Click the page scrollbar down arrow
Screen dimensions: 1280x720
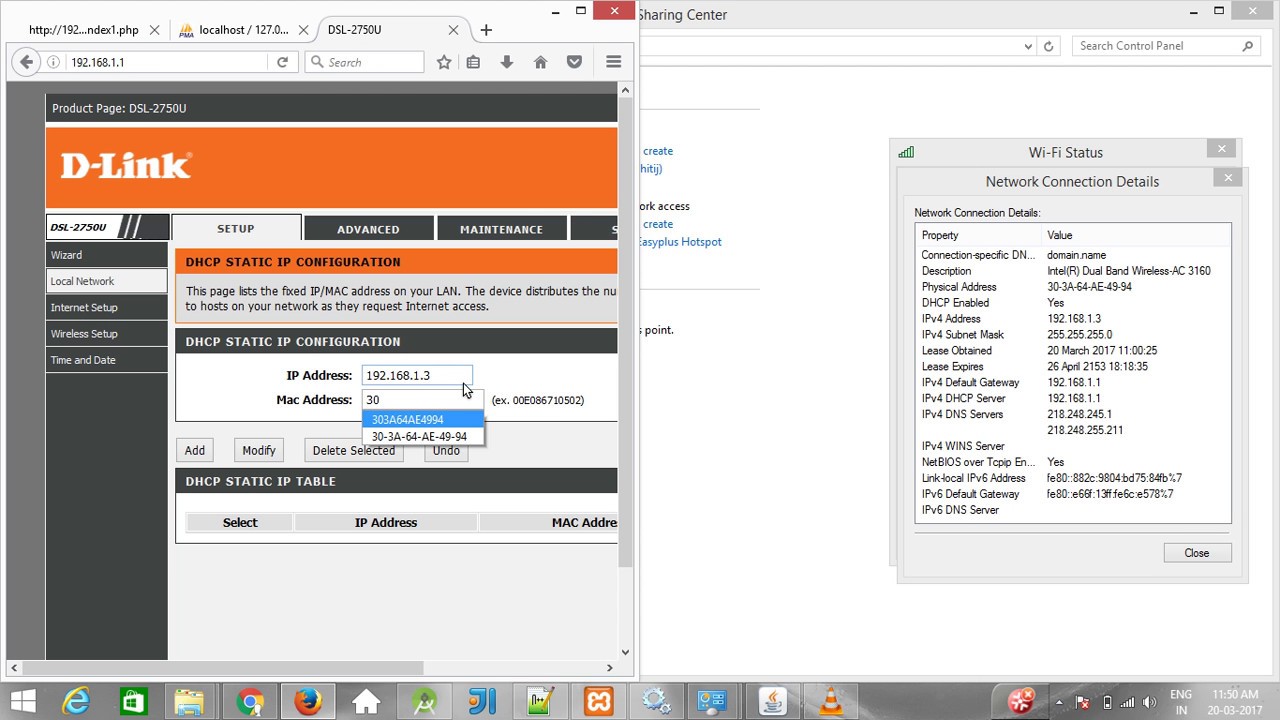(625, 652)
